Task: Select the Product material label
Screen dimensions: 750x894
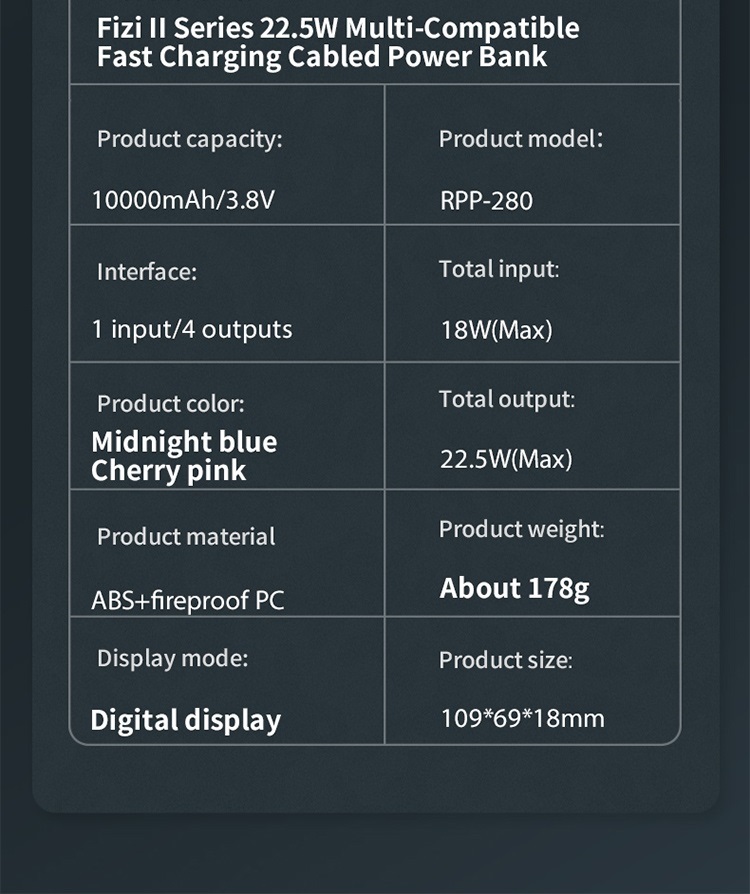Action: 186,537
